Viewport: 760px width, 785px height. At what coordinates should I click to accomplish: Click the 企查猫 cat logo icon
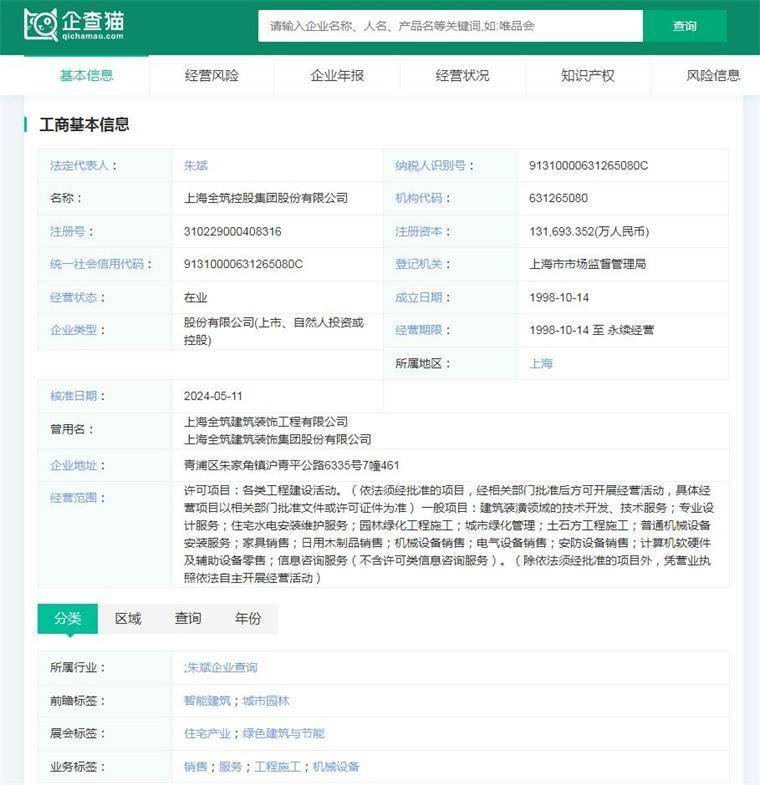point(40,24)
